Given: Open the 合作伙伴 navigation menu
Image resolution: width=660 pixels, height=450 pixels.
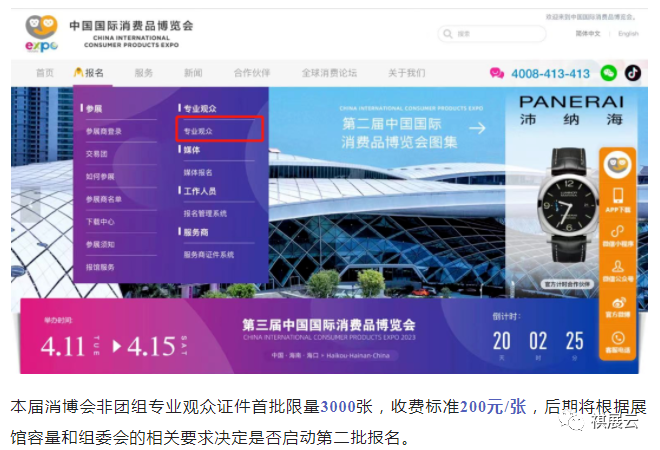Looking at the screenshot, I should click(252, 73).
